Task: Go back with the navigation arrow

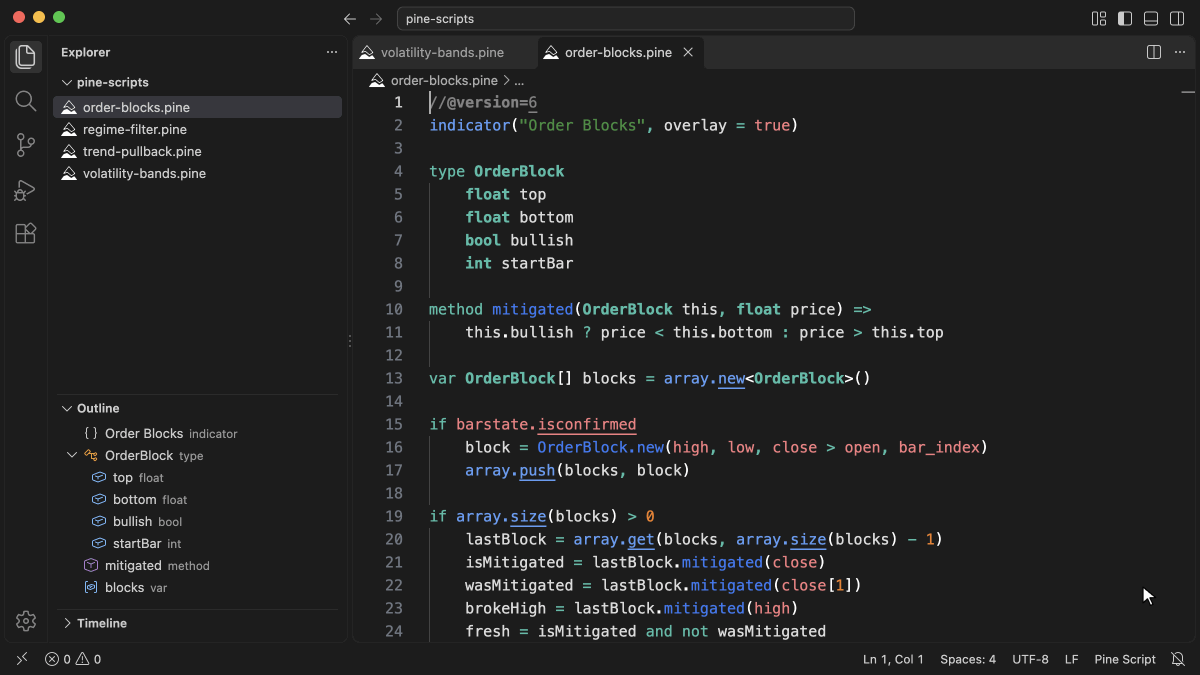Action: tap(350, 19)
